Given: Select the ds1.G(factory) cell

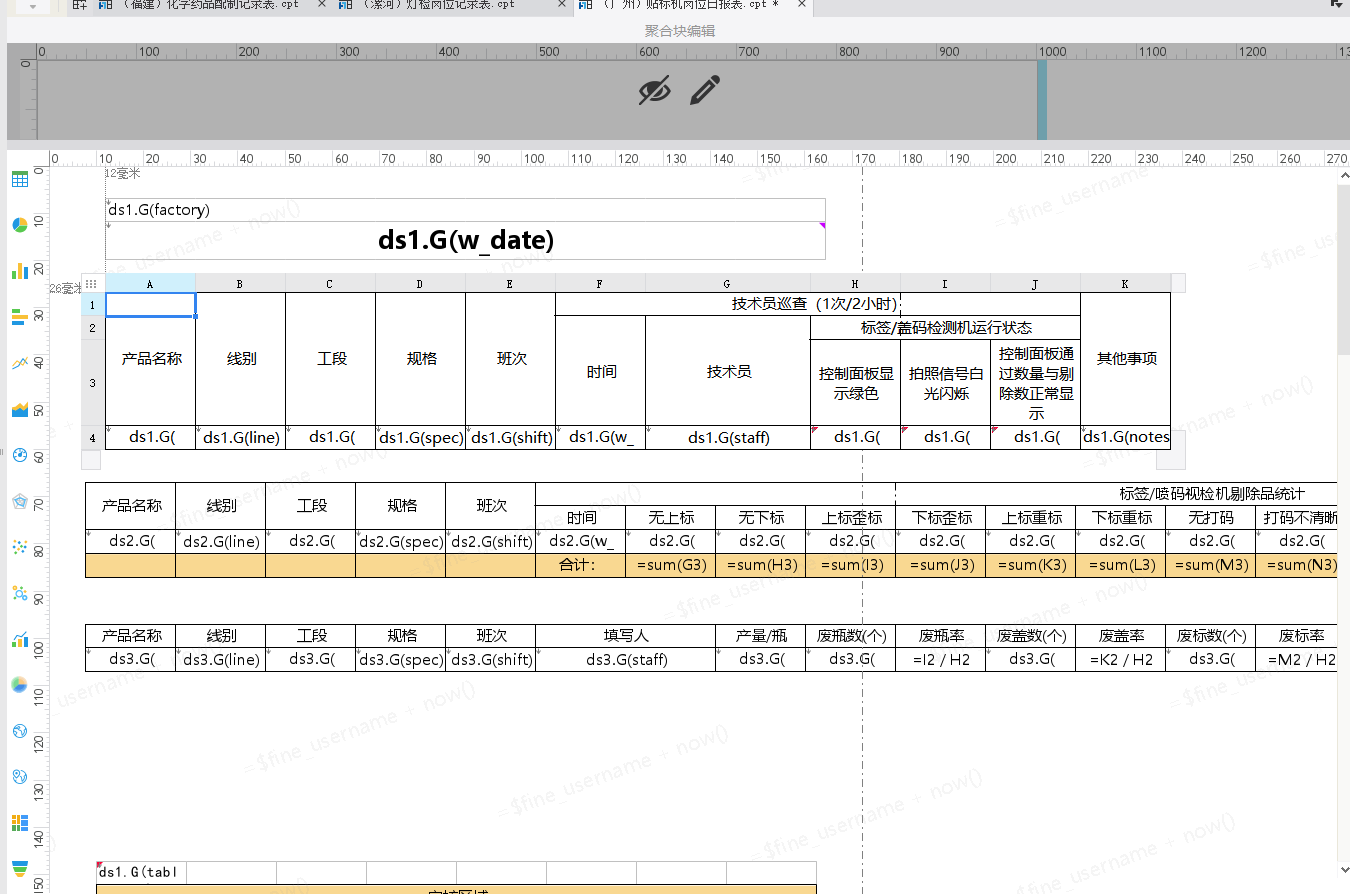Looking at the screenshot, I should pyautogui.click(x=465, y=210).
